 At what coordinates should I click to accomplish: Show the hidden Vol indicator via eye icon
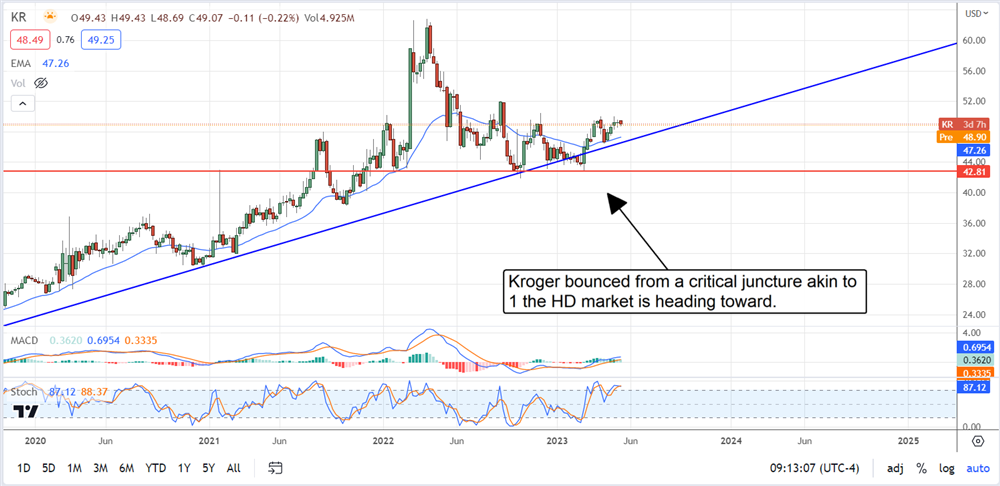(x=41, y=83)
